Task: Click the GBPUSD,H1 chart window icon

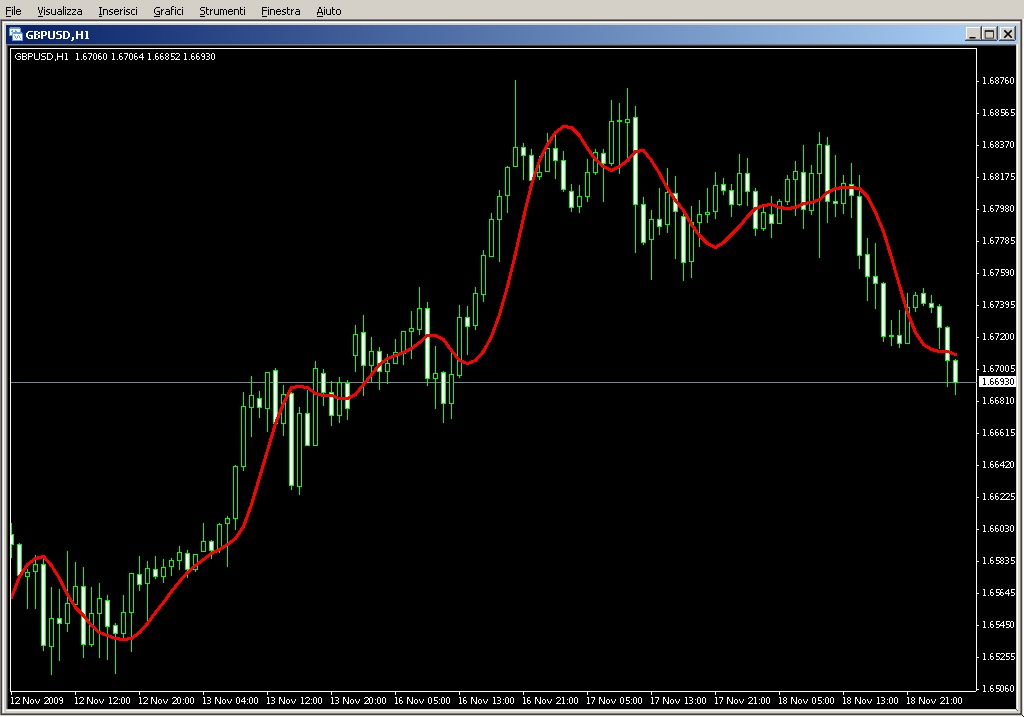Action: point(16,35)
